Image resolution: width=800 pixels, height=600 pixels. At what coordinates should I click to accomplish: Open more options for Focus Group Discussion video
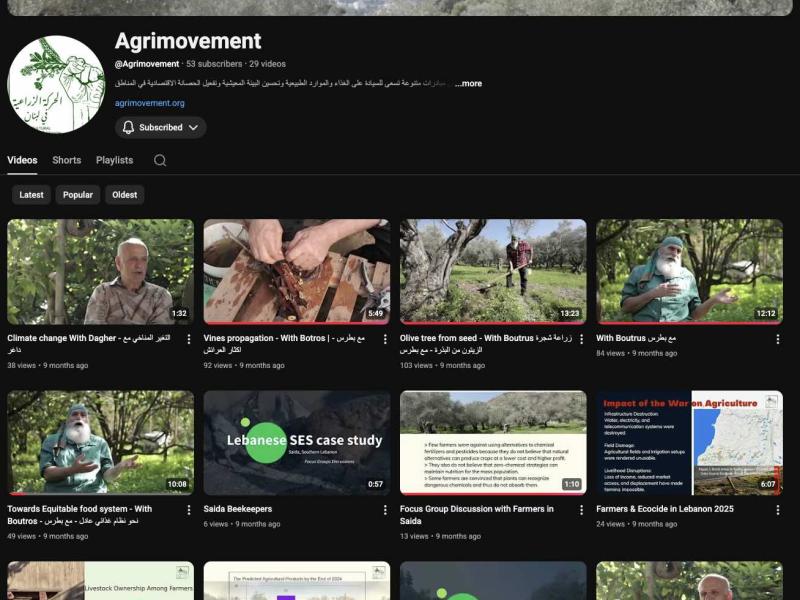581,510
